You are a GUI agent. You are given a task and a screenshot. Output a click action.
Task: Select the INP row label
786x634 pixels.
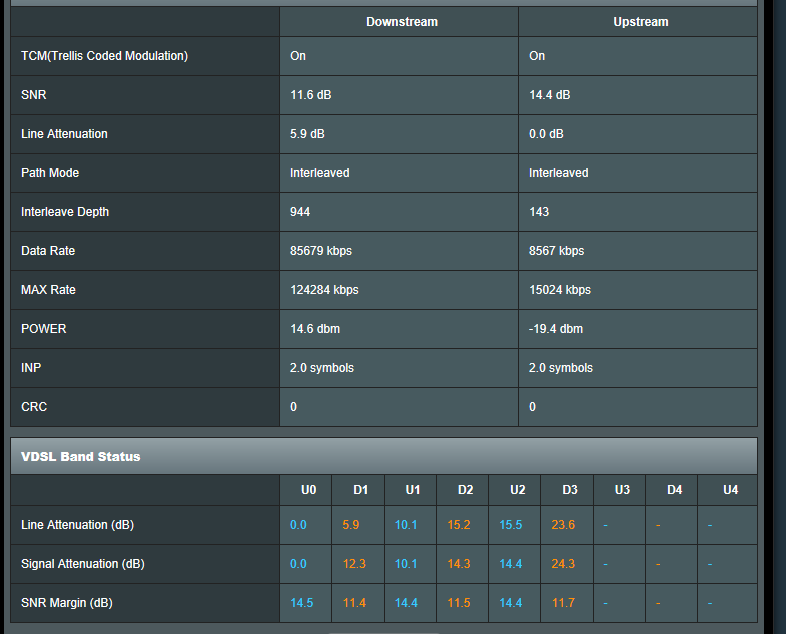click(x=32, y=368)
